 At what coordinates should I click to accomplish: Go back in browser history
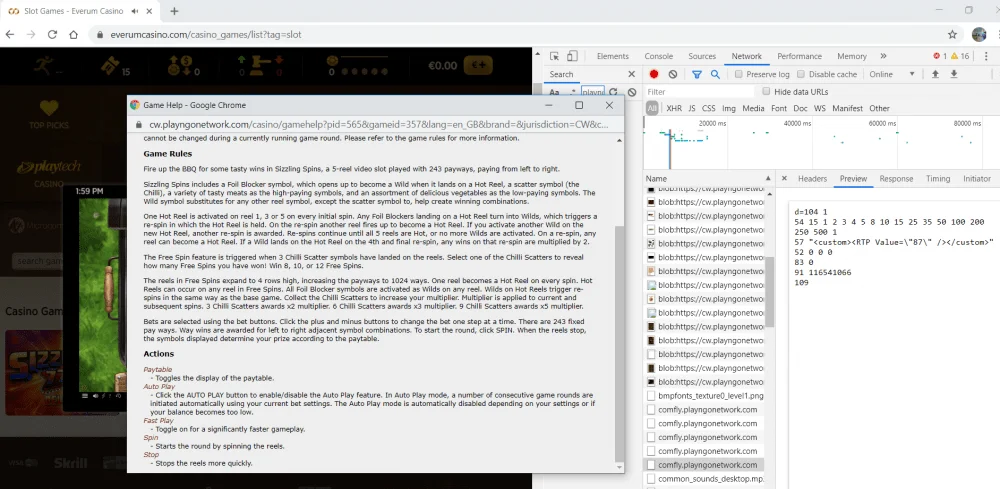pyautogui.click(x=10, y=34)
